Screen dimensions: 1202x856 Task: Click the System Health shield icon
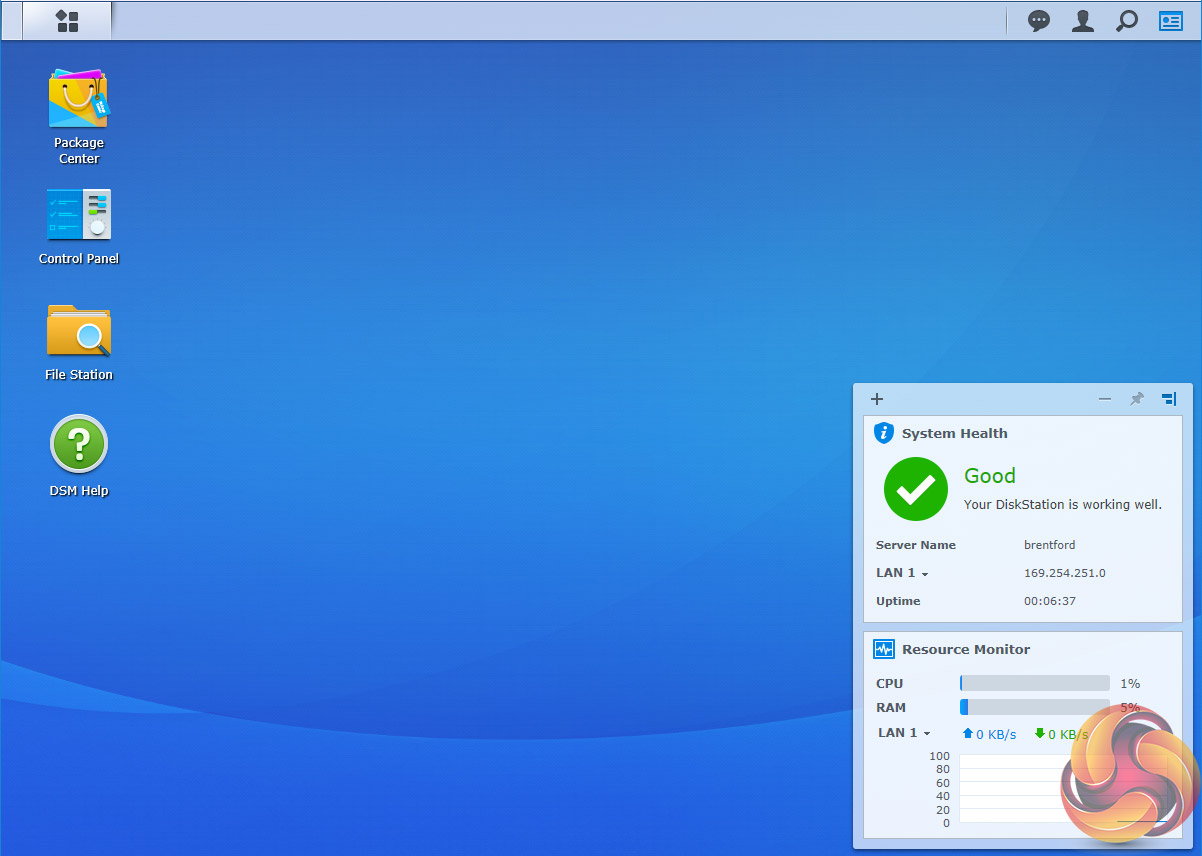pyautogui.click(x=884, y=433)
